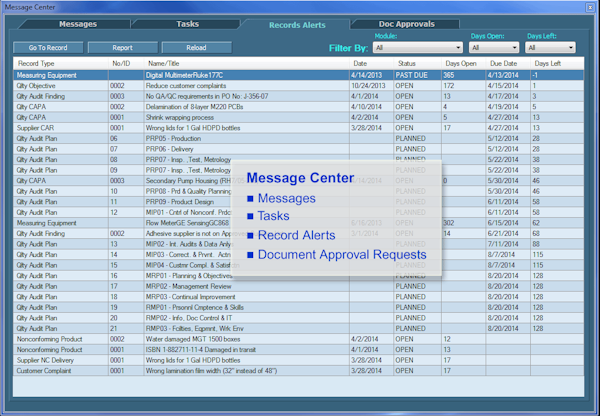600x416 pixels.
Task: Select 'MRP02 - Management Review' row
Action: click(x=298, y=286)
